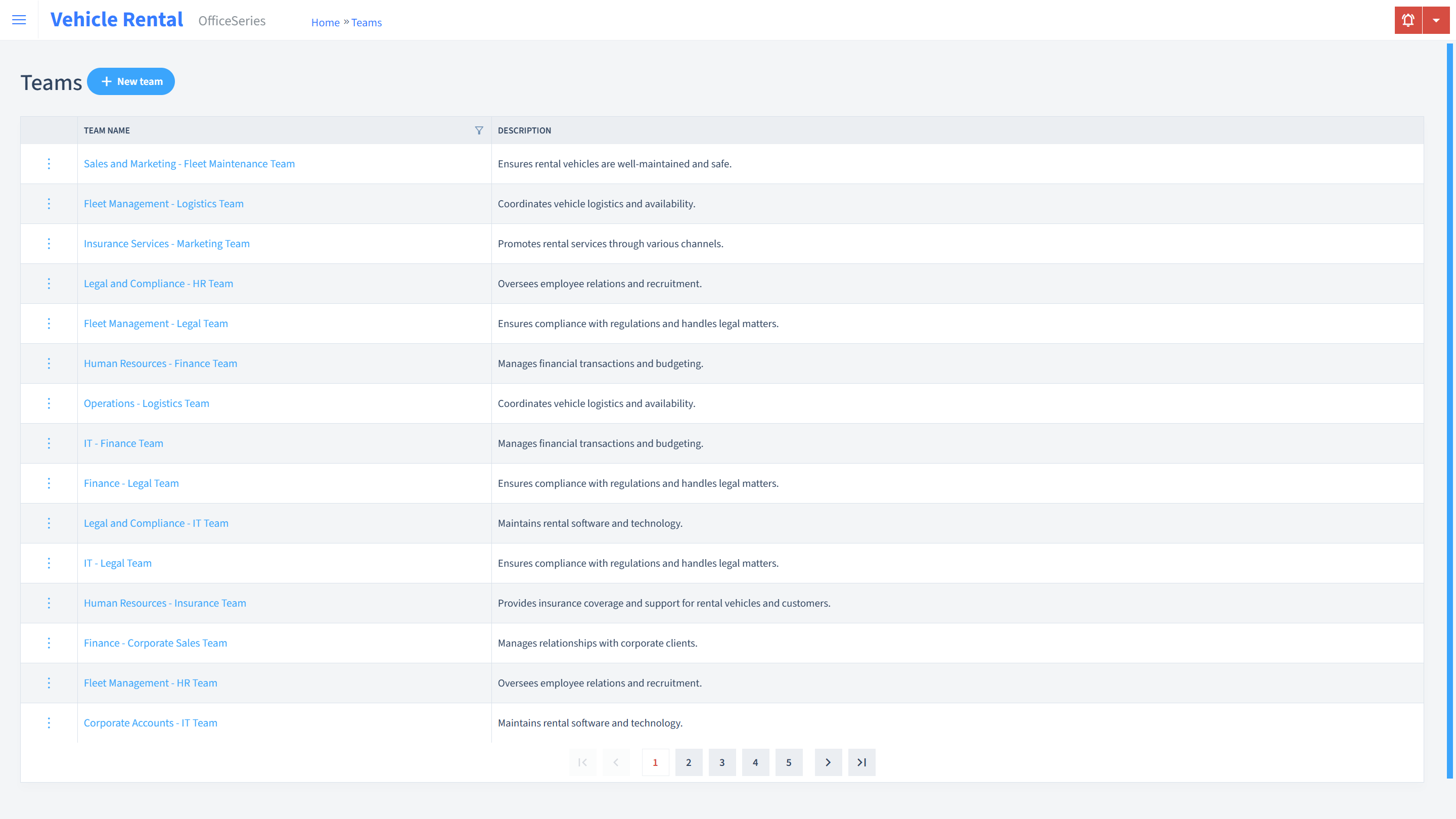
Task: Click the first page navigation arrow
Action: point(583,762)
